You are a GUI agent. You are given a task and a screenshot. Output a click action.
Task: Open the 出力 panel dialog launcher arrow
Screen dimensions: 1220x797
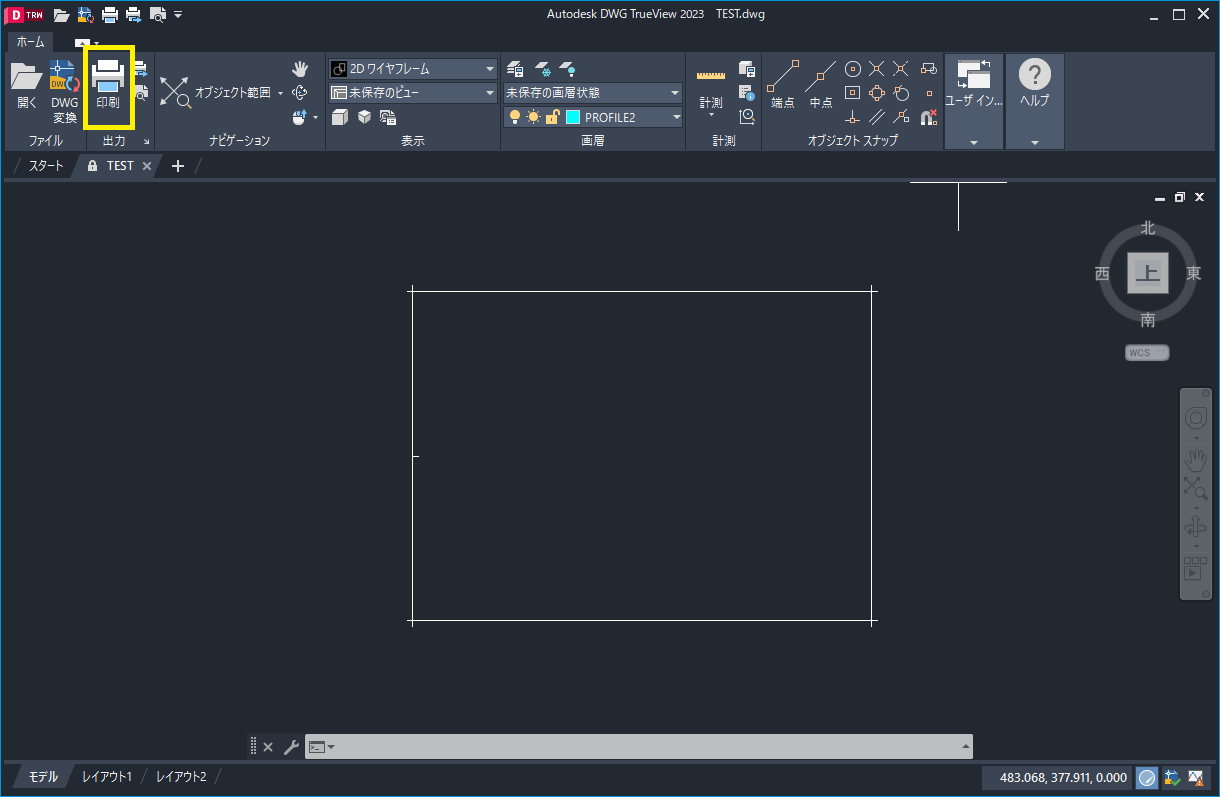(147, 141)
